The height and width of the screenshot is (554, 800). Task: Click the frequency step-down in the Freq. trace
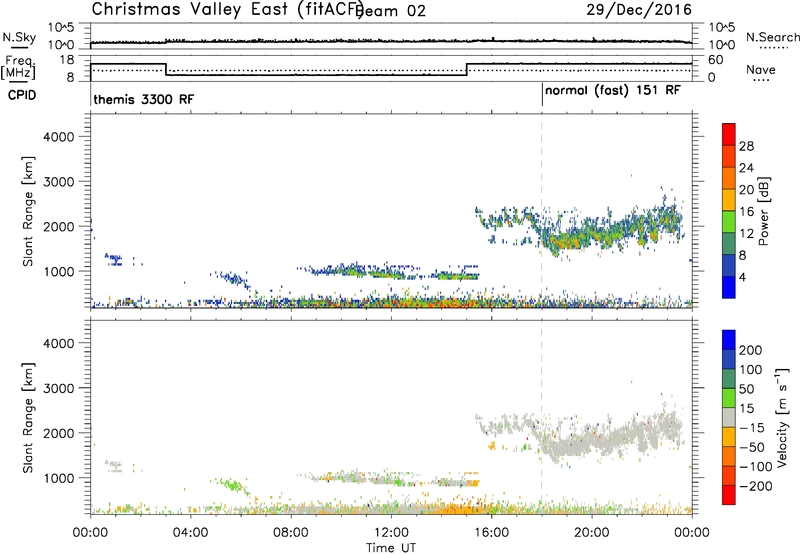tap(166, 69)
